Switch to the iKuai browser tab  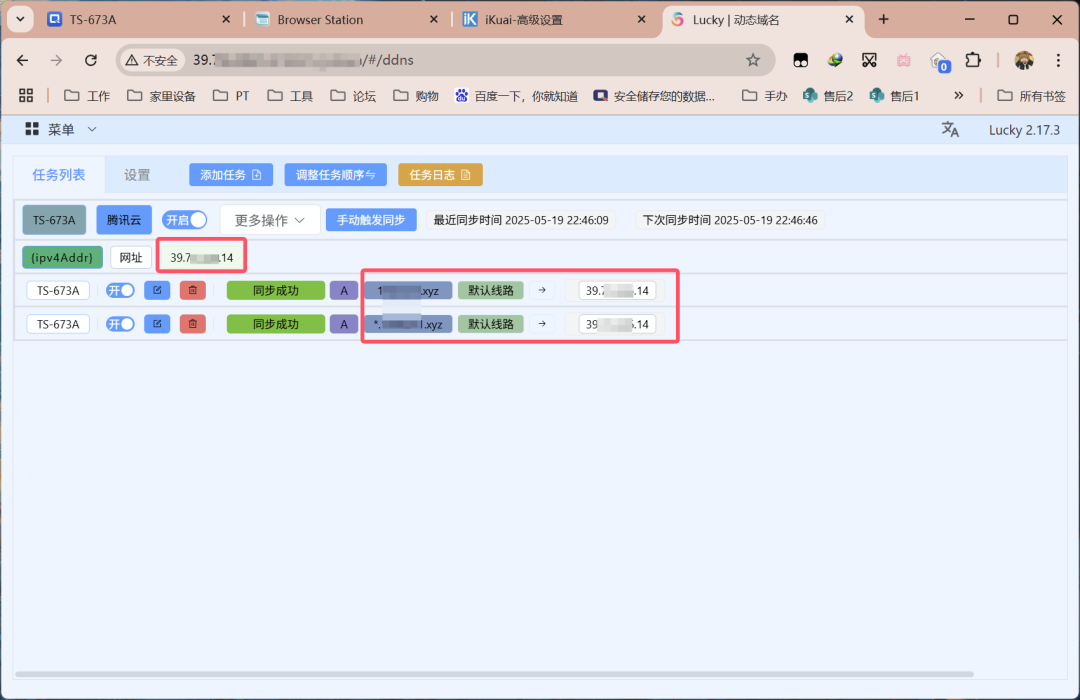click(550, 19)
